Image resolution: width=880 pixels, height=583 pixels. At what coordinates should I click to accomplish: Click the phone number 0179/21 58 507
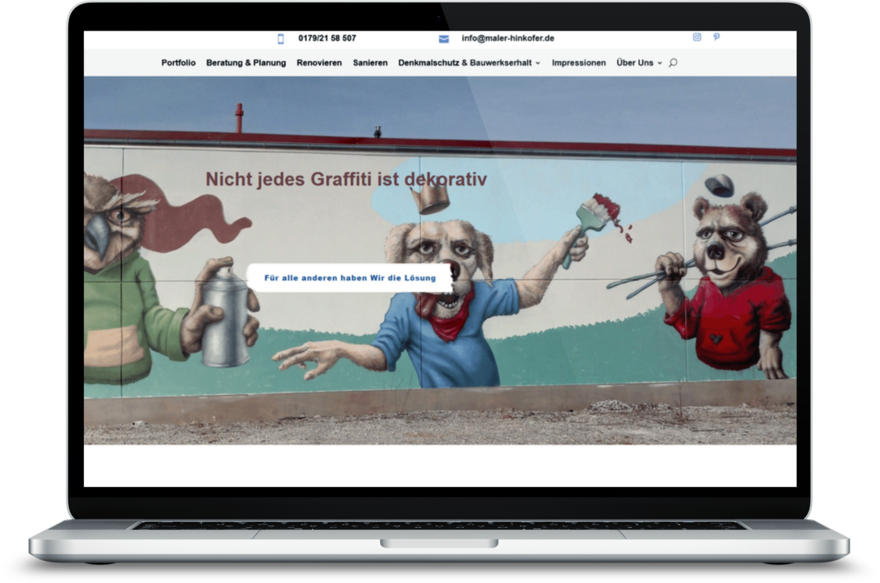327,39
